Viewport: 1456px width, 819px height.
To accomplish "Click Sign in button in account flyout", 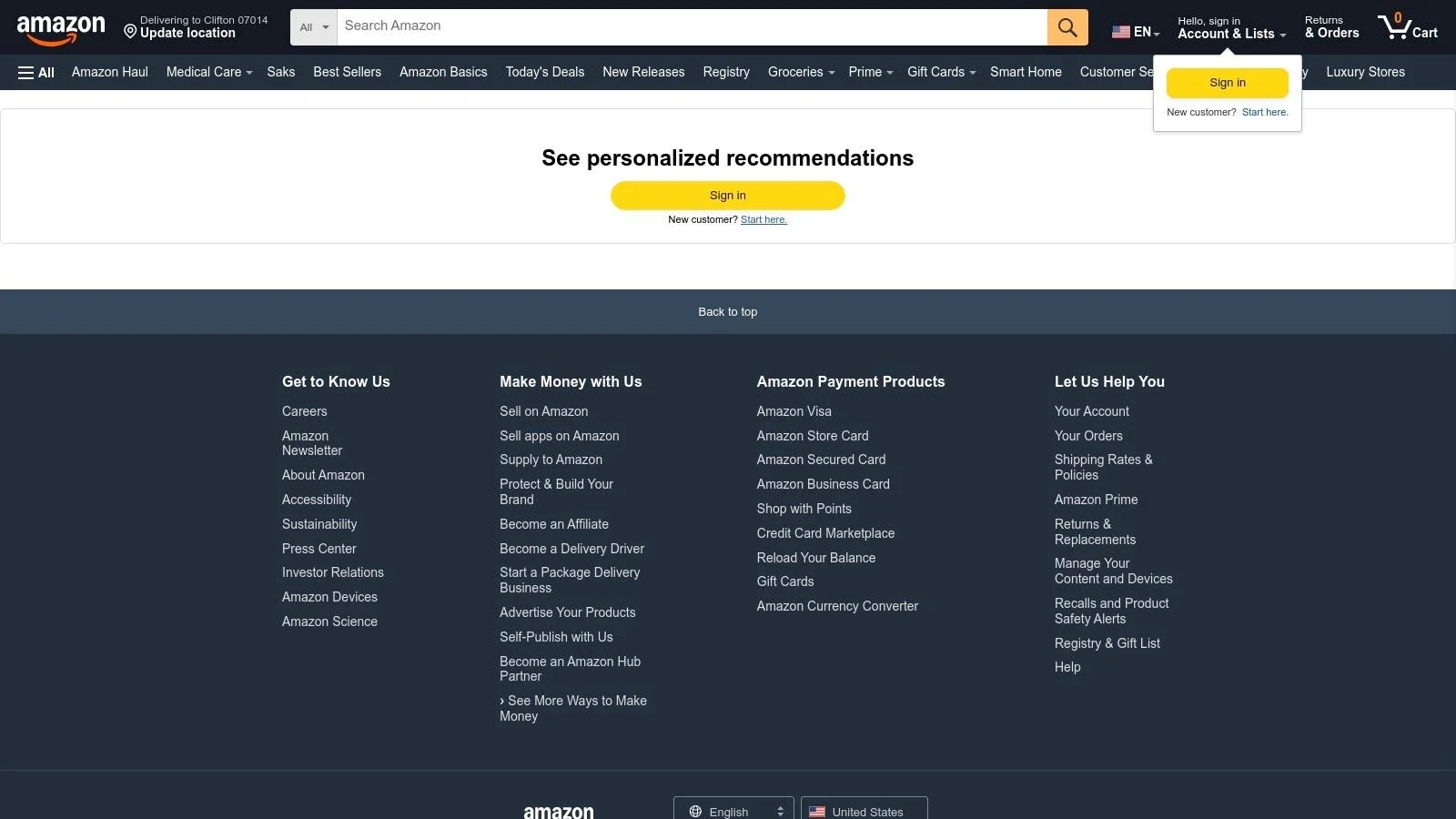I will (x=1228, y=83).
